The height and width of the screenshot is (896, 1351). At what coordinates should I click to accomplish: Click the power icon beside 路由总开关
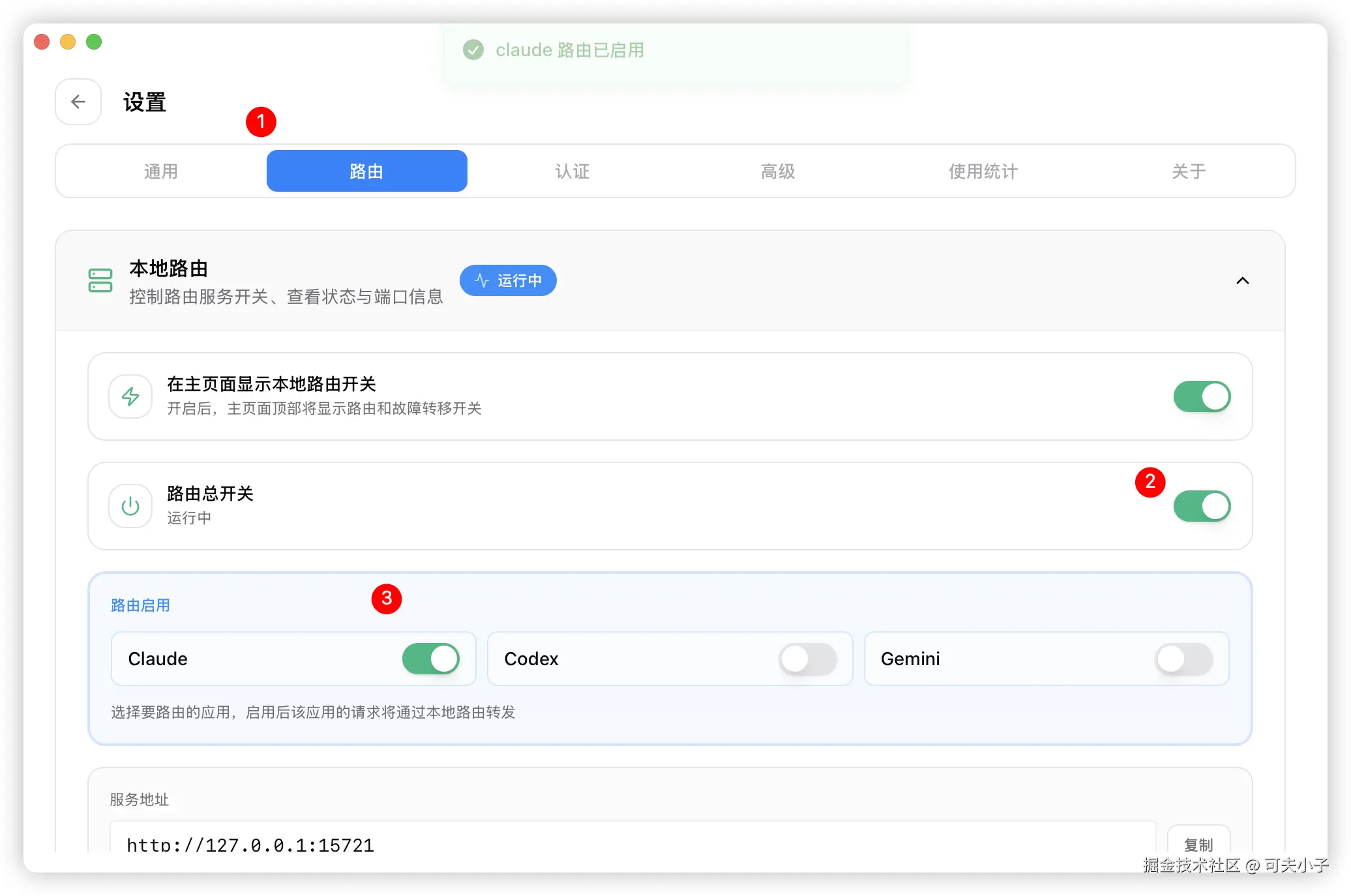(130, 506)
